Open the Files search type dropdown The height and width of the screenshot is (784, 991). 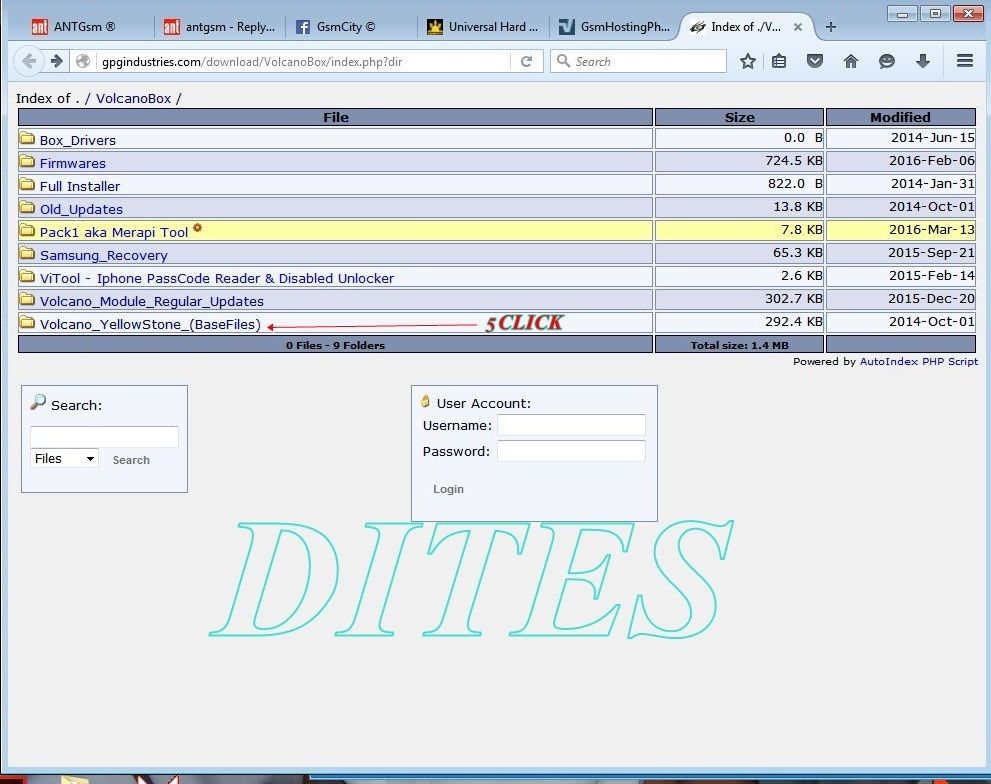(x=64, y=458)
